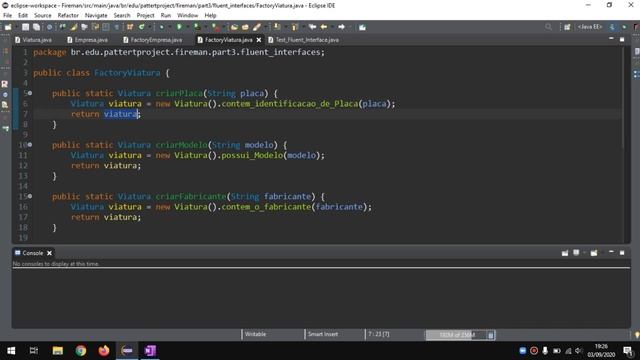
Task: Maximize the Console view
Action: click(622, 253)
